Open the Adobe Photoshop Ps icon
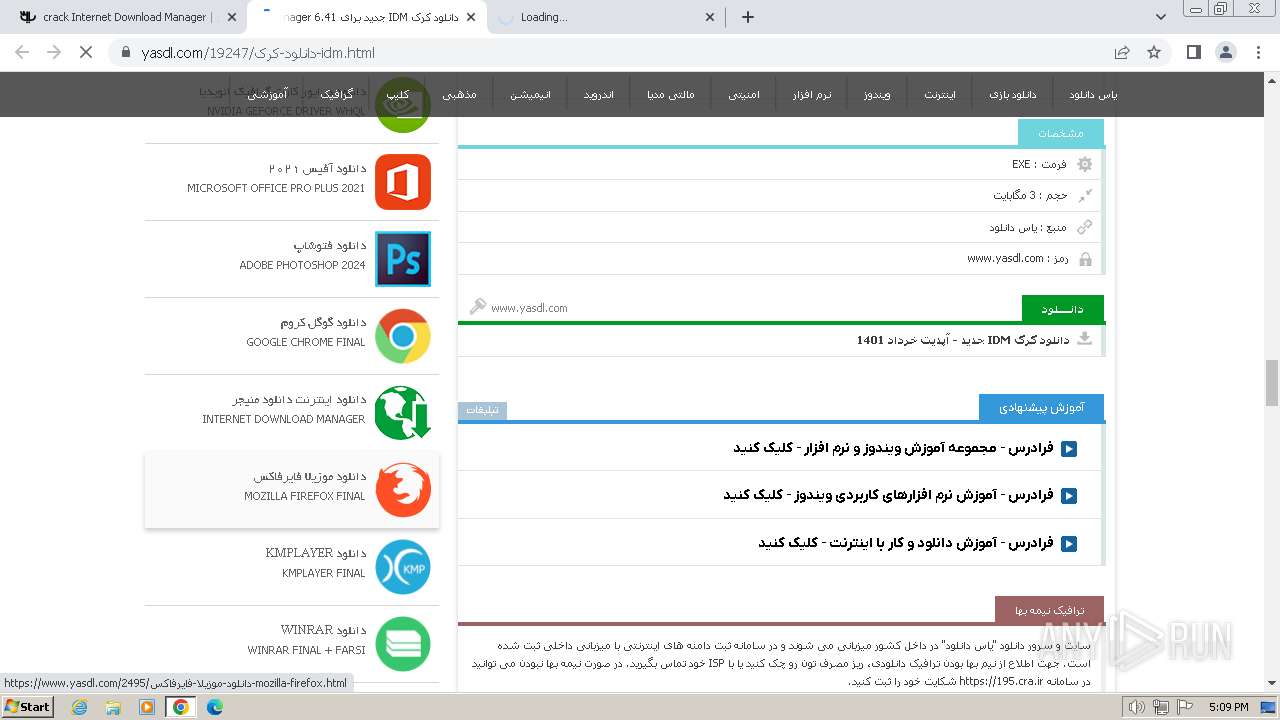Viewport: 1280px width, 720px height. 403,259
